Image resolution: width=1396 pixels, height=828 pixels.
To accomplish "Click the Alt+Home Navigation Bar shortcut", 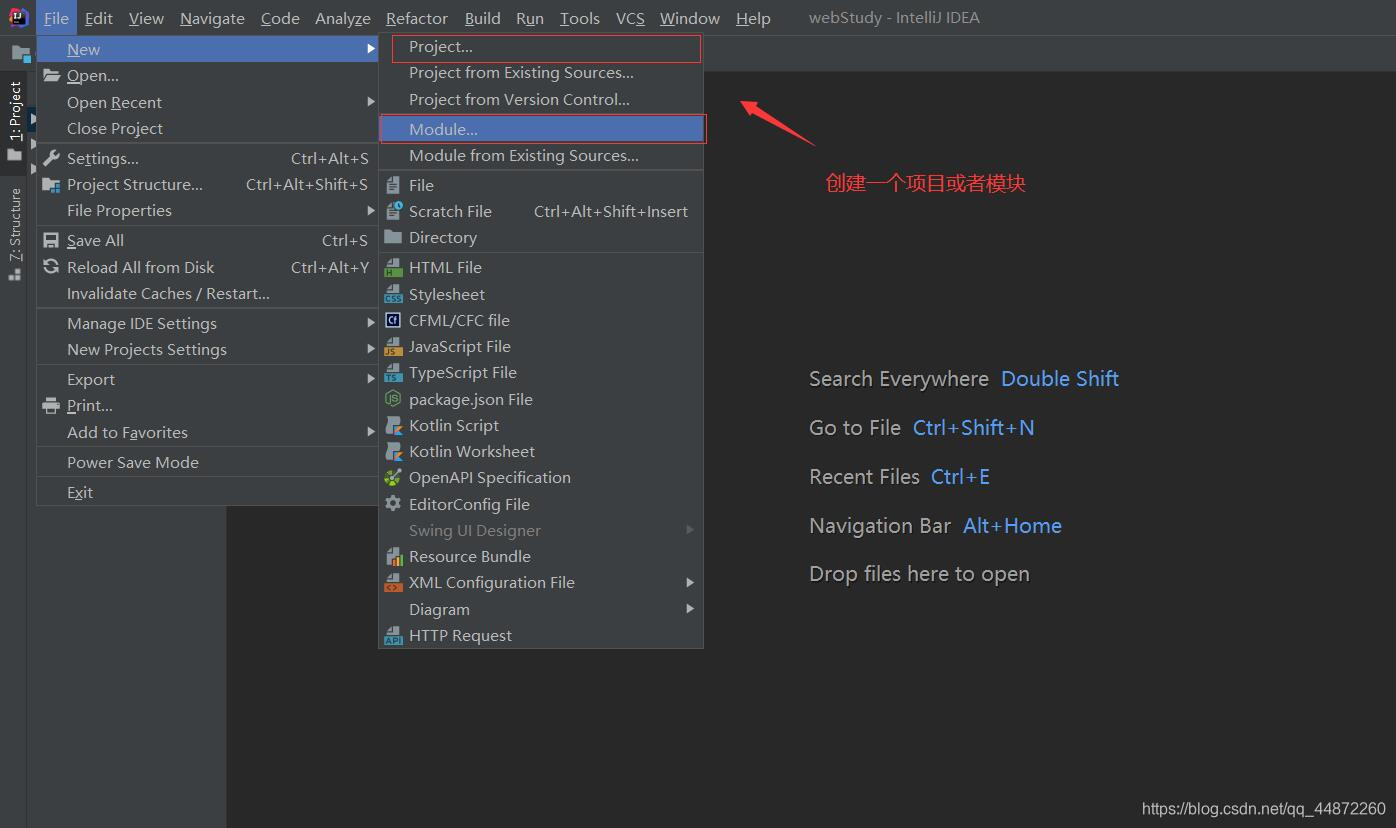I will (1012, 526).
